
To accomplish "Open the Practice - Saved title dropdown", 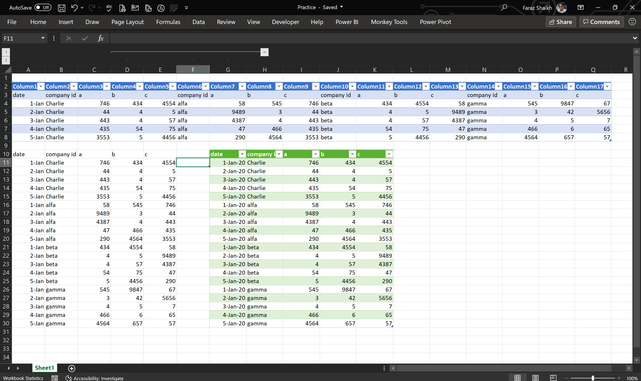I will pos(341,7).
